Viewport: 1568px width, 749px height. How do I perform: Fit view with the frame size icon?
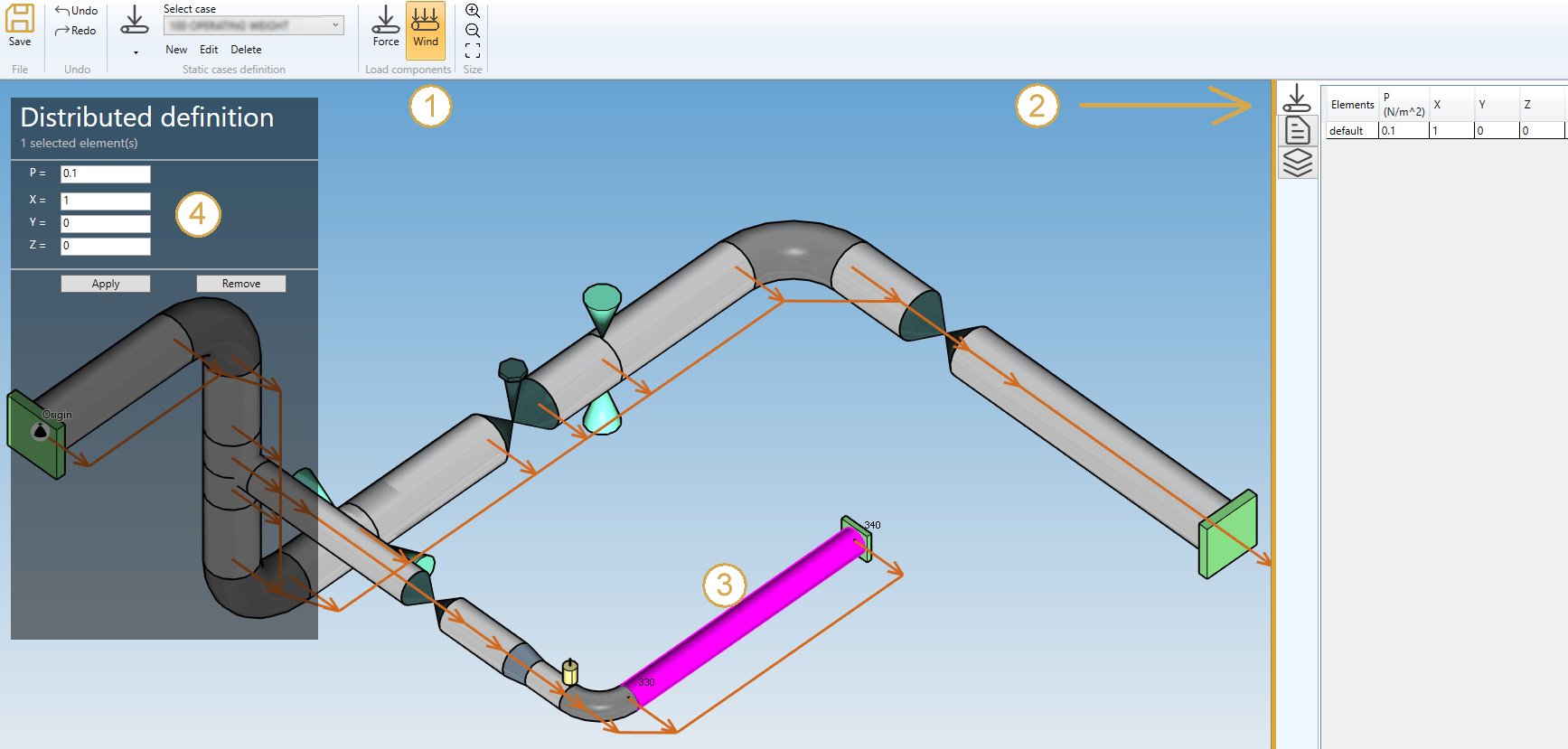[473, 51]
